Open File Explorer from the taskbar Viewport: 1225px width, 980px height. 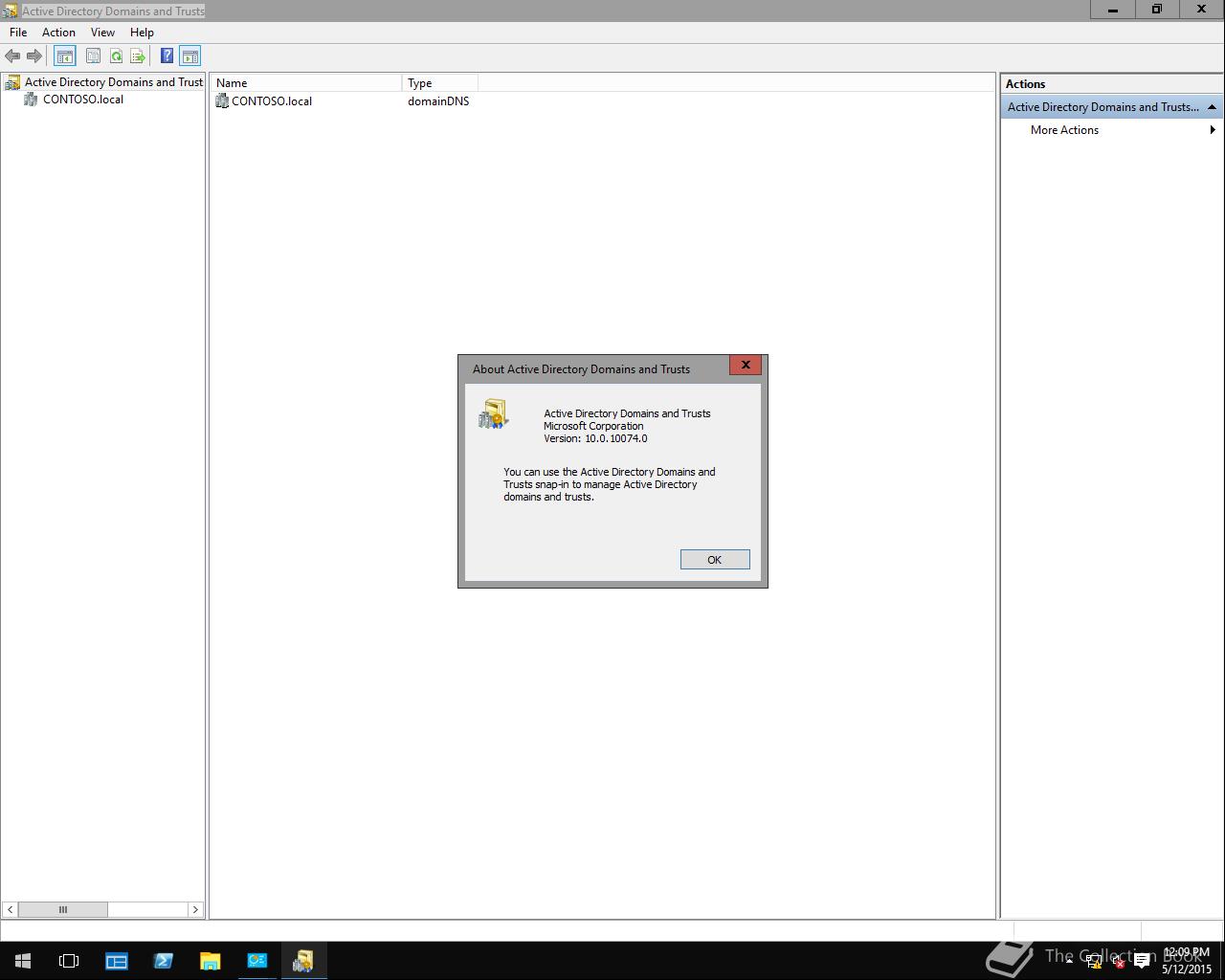(210, 961)
